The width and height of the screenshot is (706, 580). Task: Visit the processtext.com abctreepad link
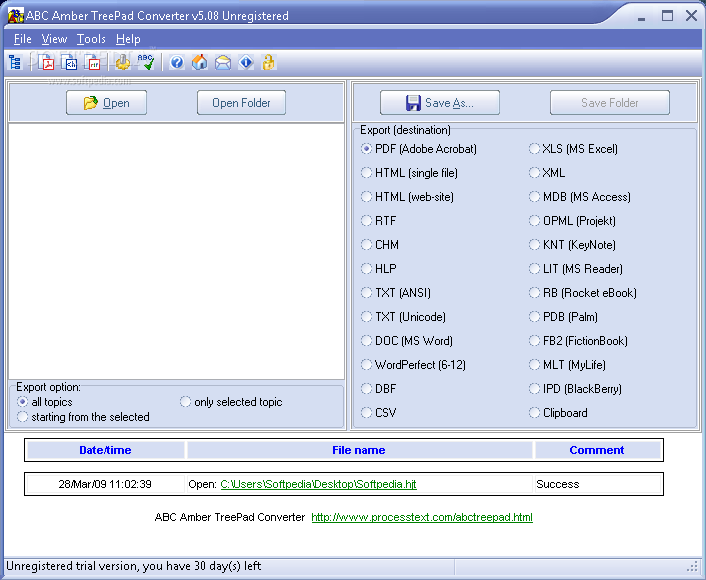[x=422, y=517]
